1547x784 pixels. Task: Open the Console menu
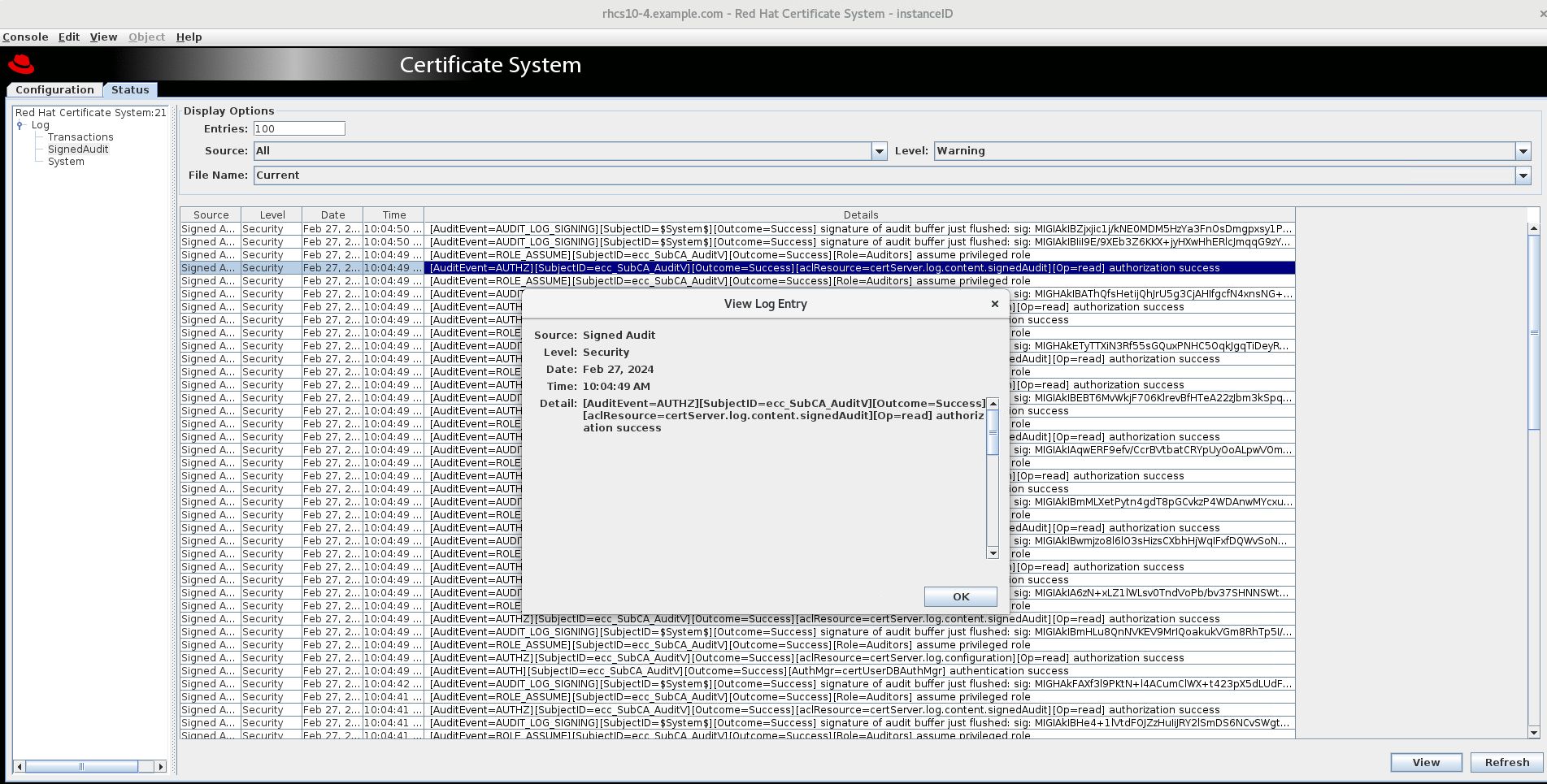[x=25, y=37]
